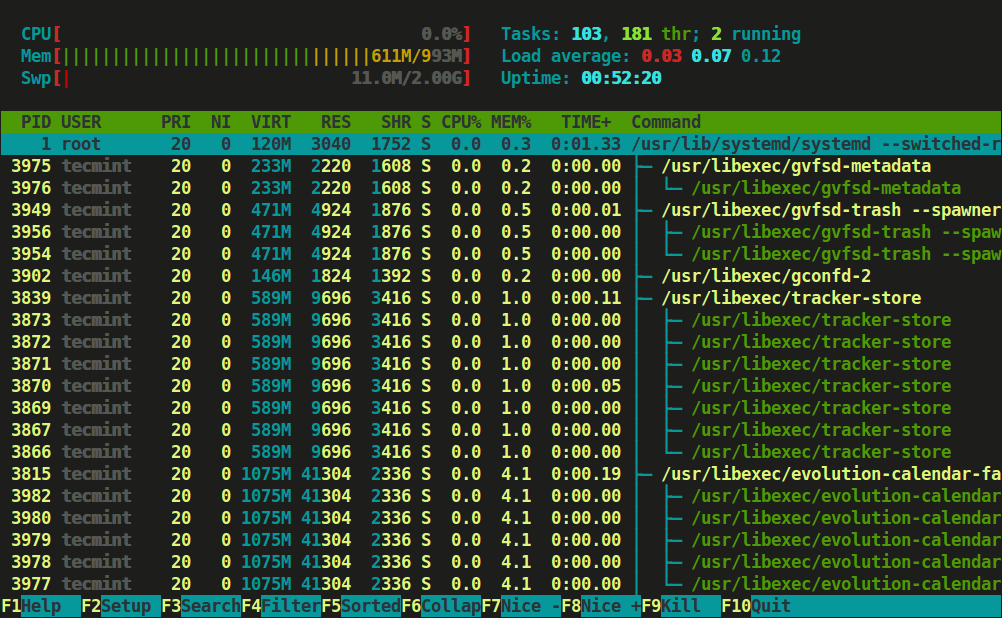Select evolution-calendar thread PID 3979

click(x=501, y=539)
